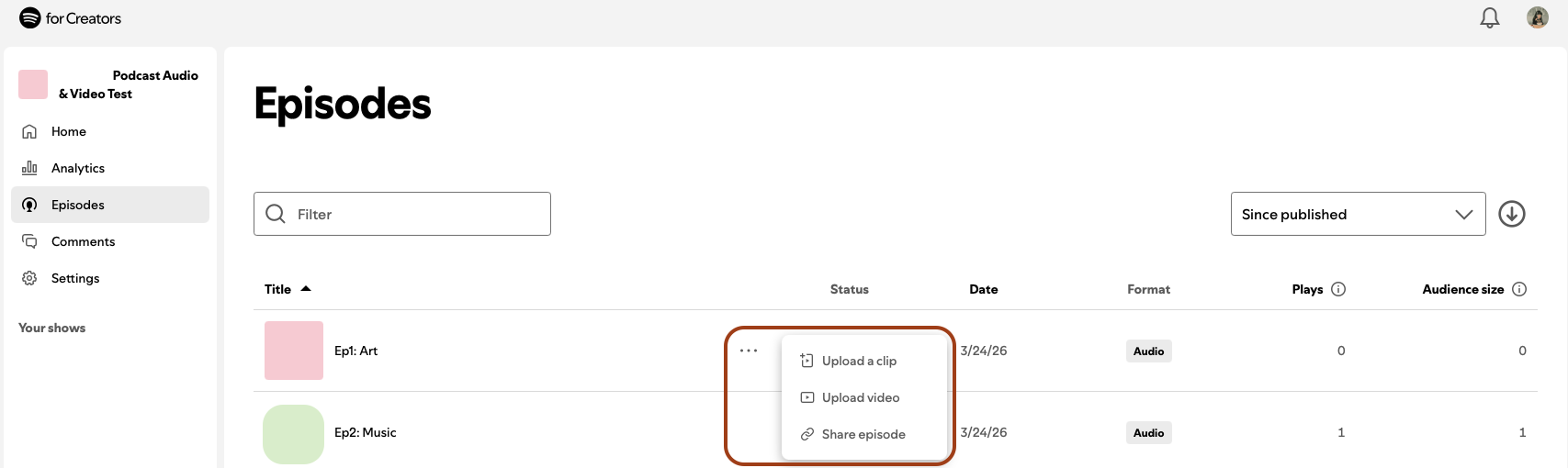Open the Since published dropdown
The width and height of the screenshot is (1568, 468).
click(x=1358, y=214)
